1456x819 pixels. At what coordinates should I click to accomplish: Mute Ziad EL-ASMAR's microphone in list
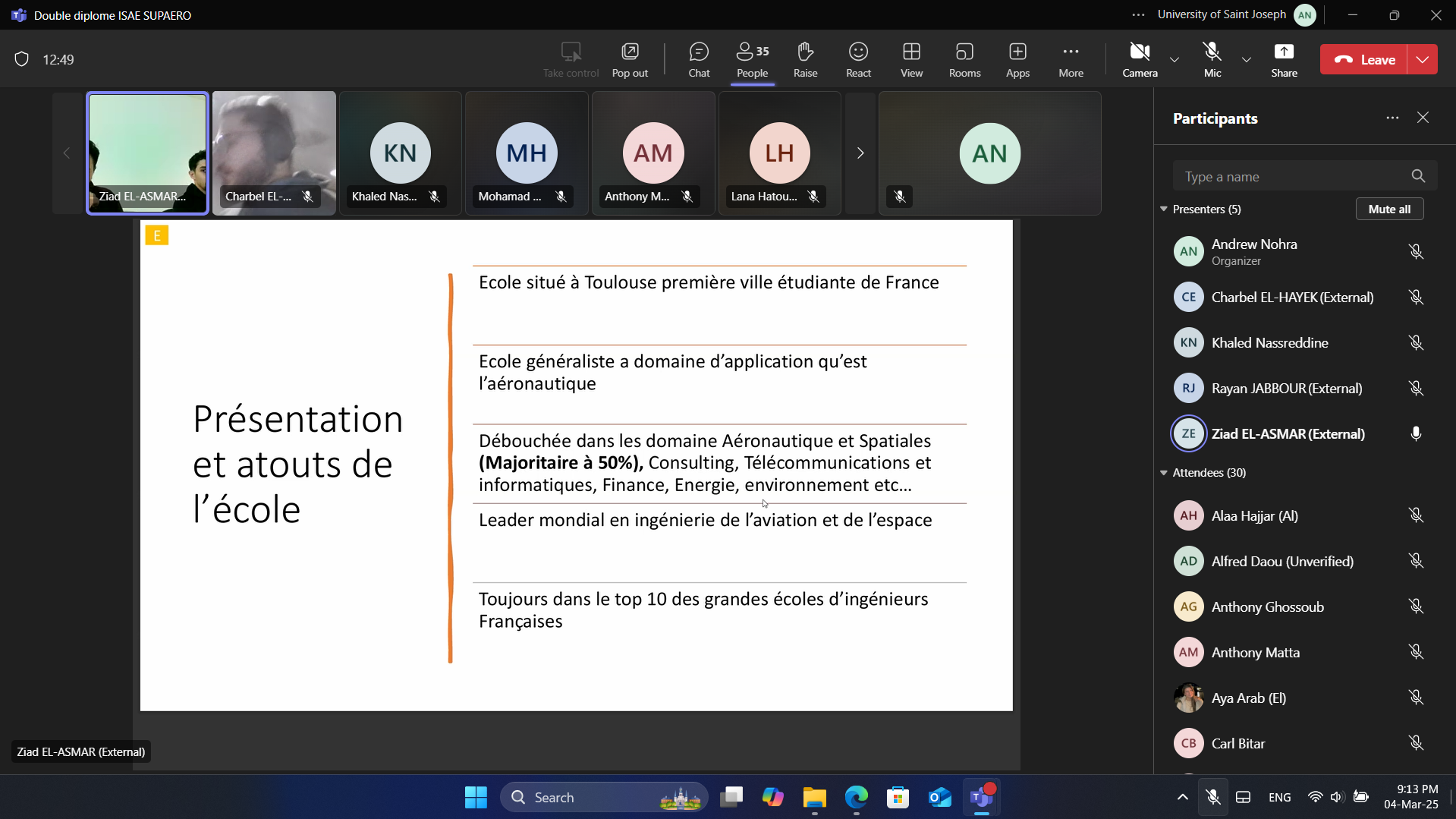[1416, 433]
